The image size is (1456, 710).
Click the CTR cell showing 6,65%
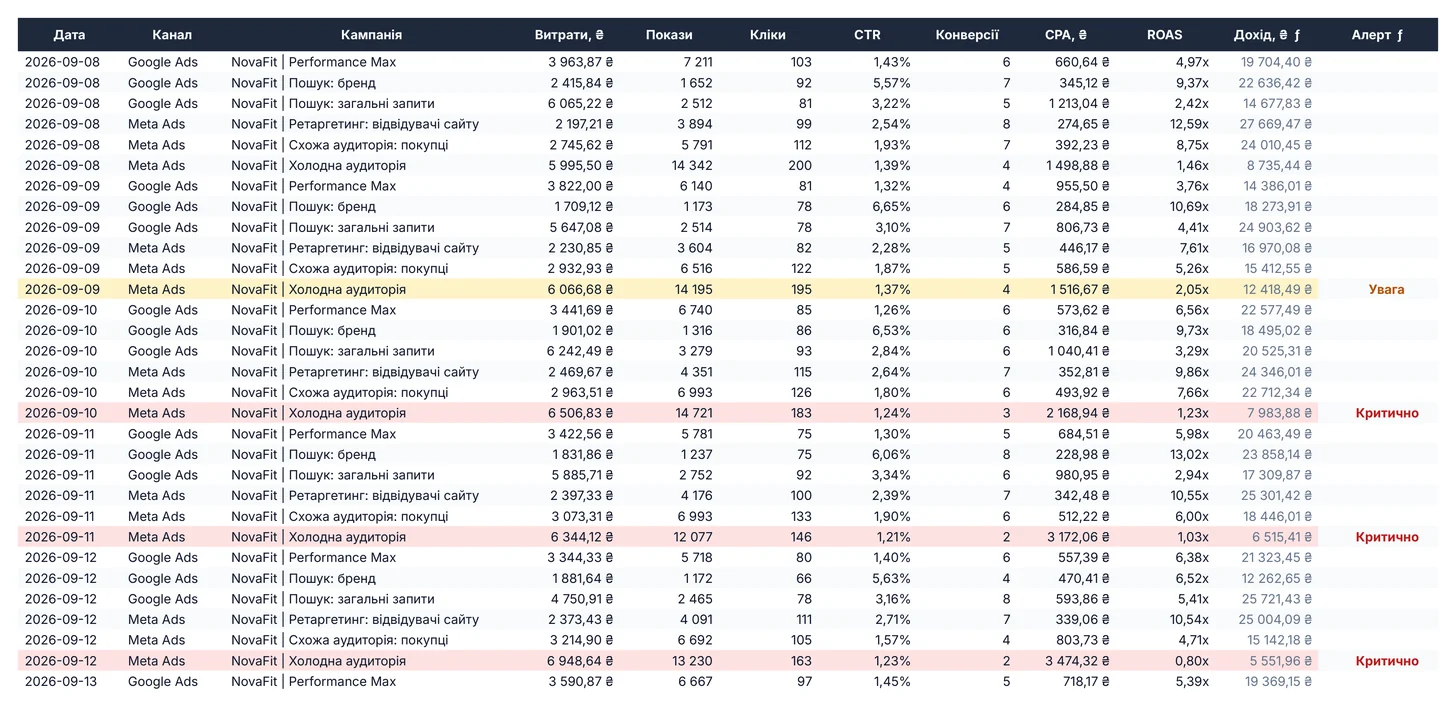[x=891, y=207]
